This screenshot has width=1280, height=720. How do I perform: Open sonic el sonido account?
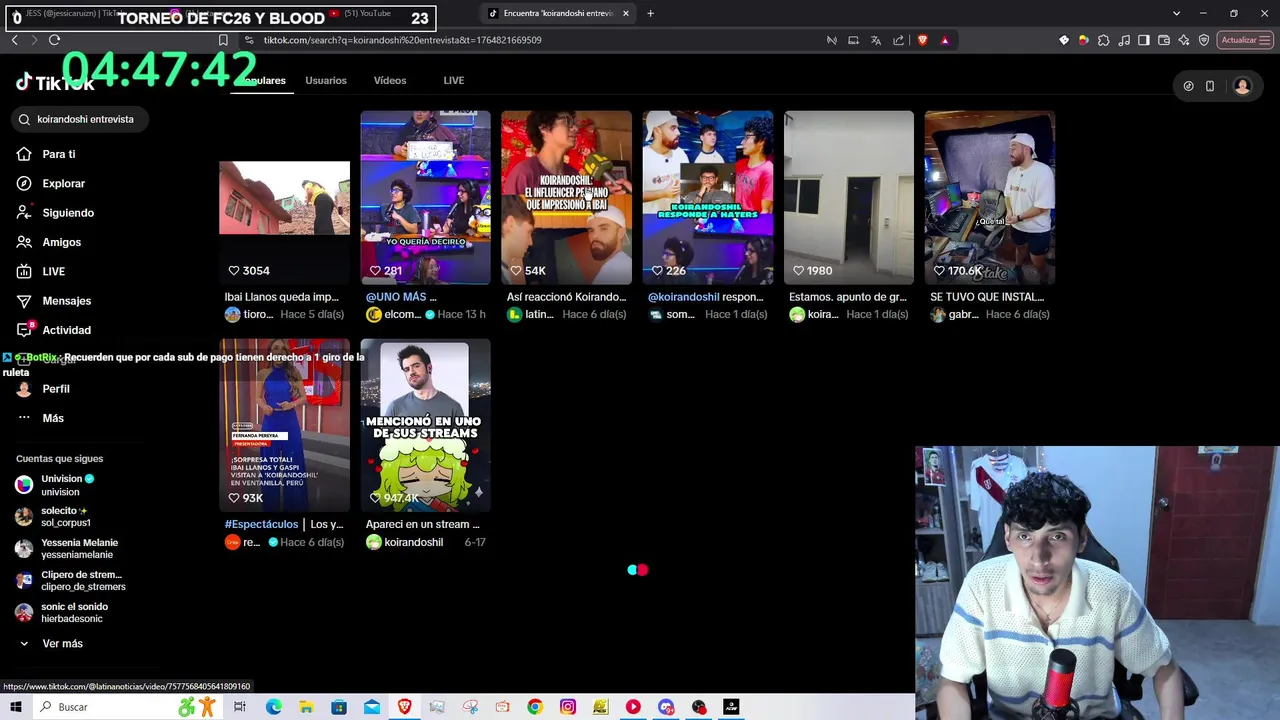pos(61,613)
